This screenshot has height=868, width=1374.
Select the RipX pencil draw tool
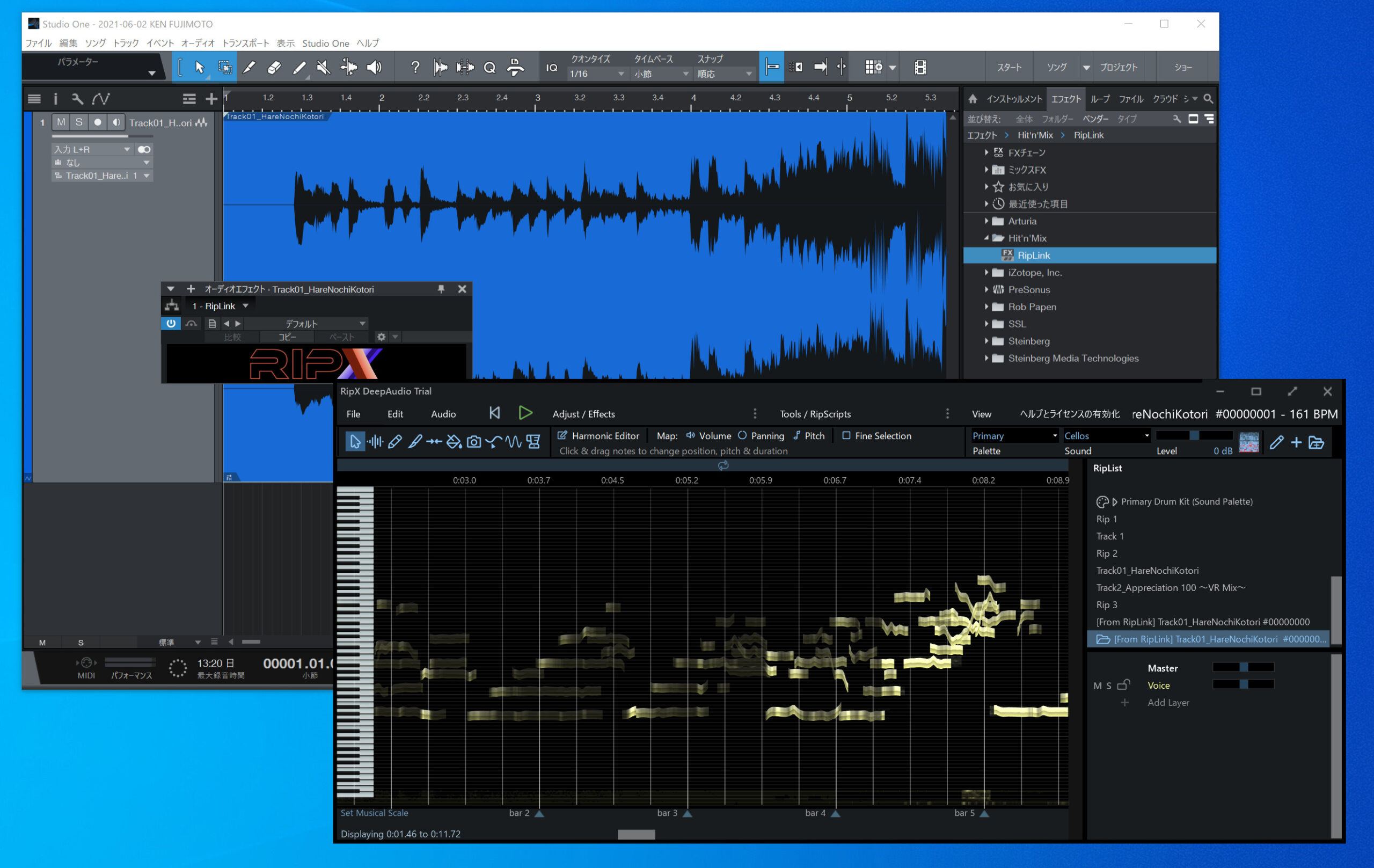pos(395,441)
